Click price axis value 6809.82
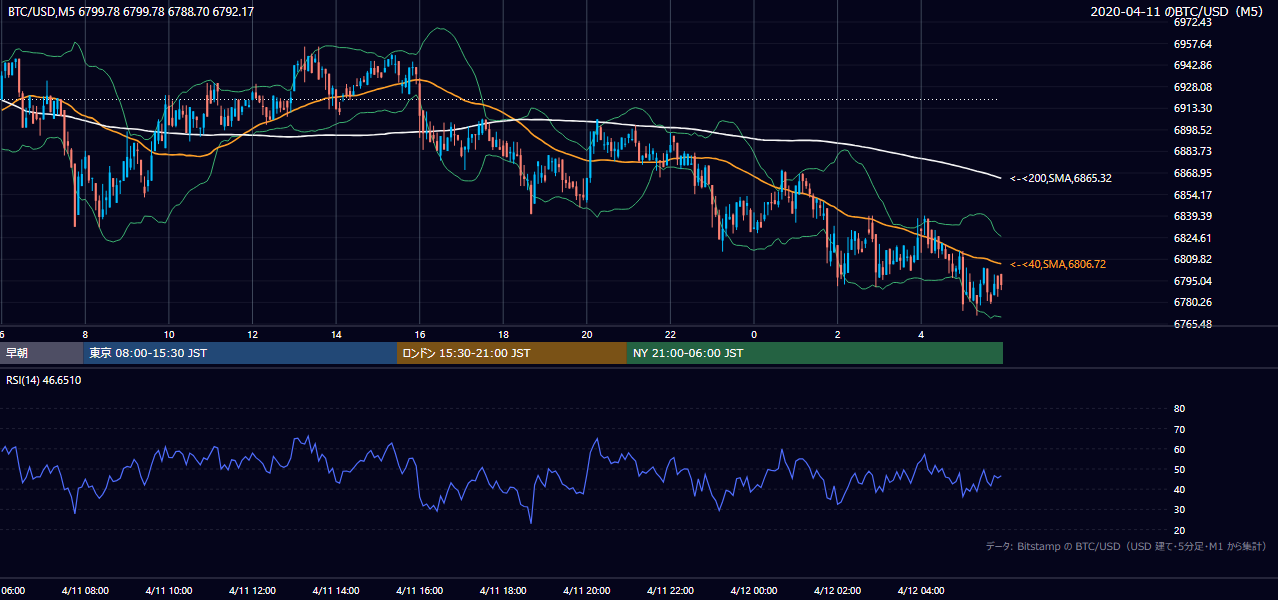This screenshot has width=1278, height=600. pyautogui.click(x=1193, y=259)
